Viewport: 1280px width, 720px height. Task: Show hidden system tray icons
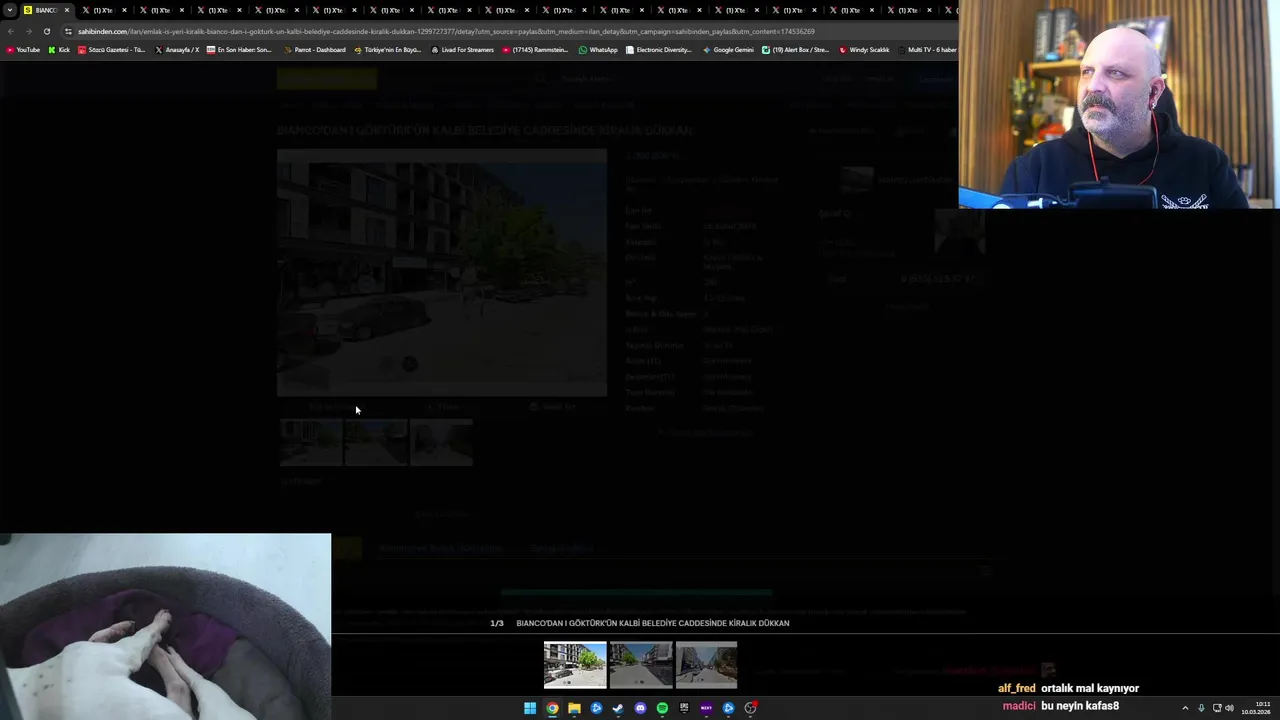1185,708
